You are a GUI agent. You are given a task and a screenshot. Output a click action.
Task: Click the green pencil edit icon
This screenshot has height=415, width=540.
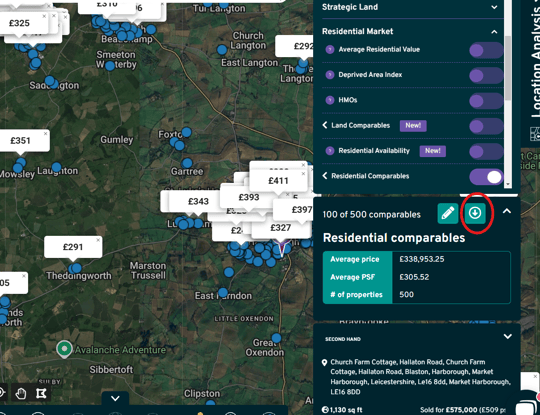coord(448,213)
